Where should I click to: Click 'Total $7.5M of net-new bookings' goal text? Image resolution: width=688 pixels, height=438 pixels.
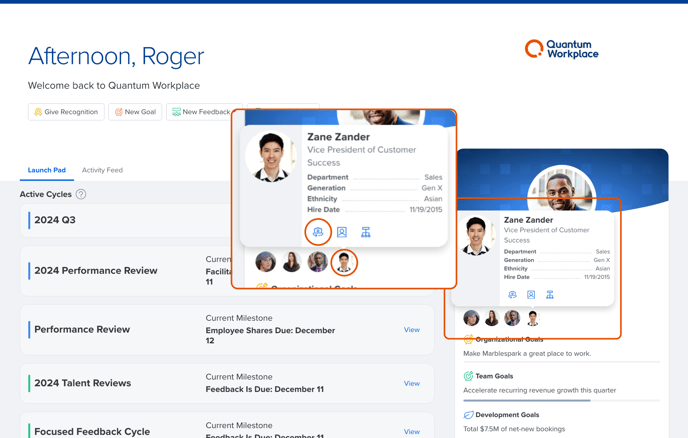tap(514, 429)
